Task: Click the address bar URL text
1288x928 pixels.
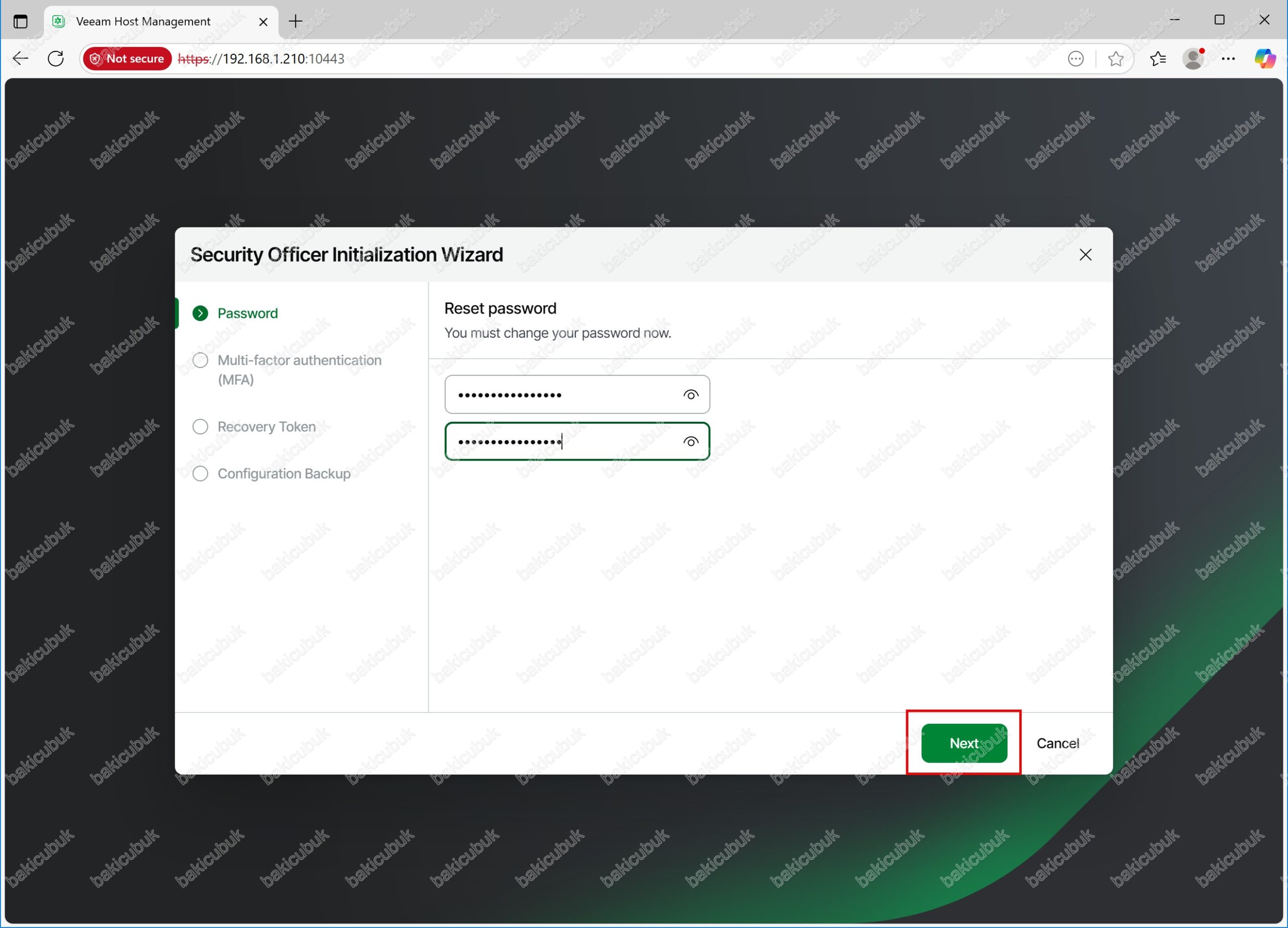Action: (261, 58)
